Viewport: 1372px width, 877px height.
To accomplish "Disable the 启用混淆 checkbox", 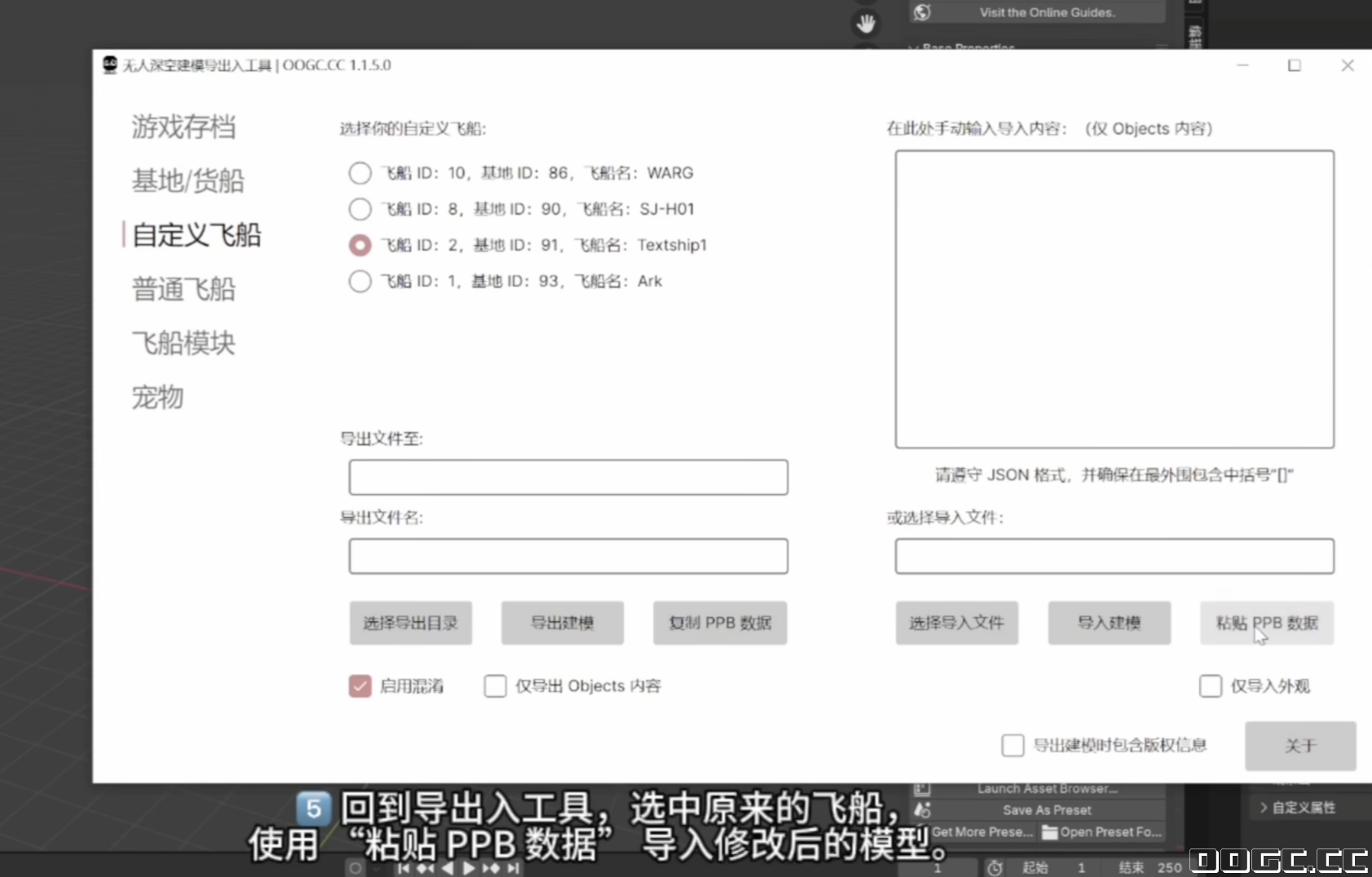I will (x=360, y=686).
